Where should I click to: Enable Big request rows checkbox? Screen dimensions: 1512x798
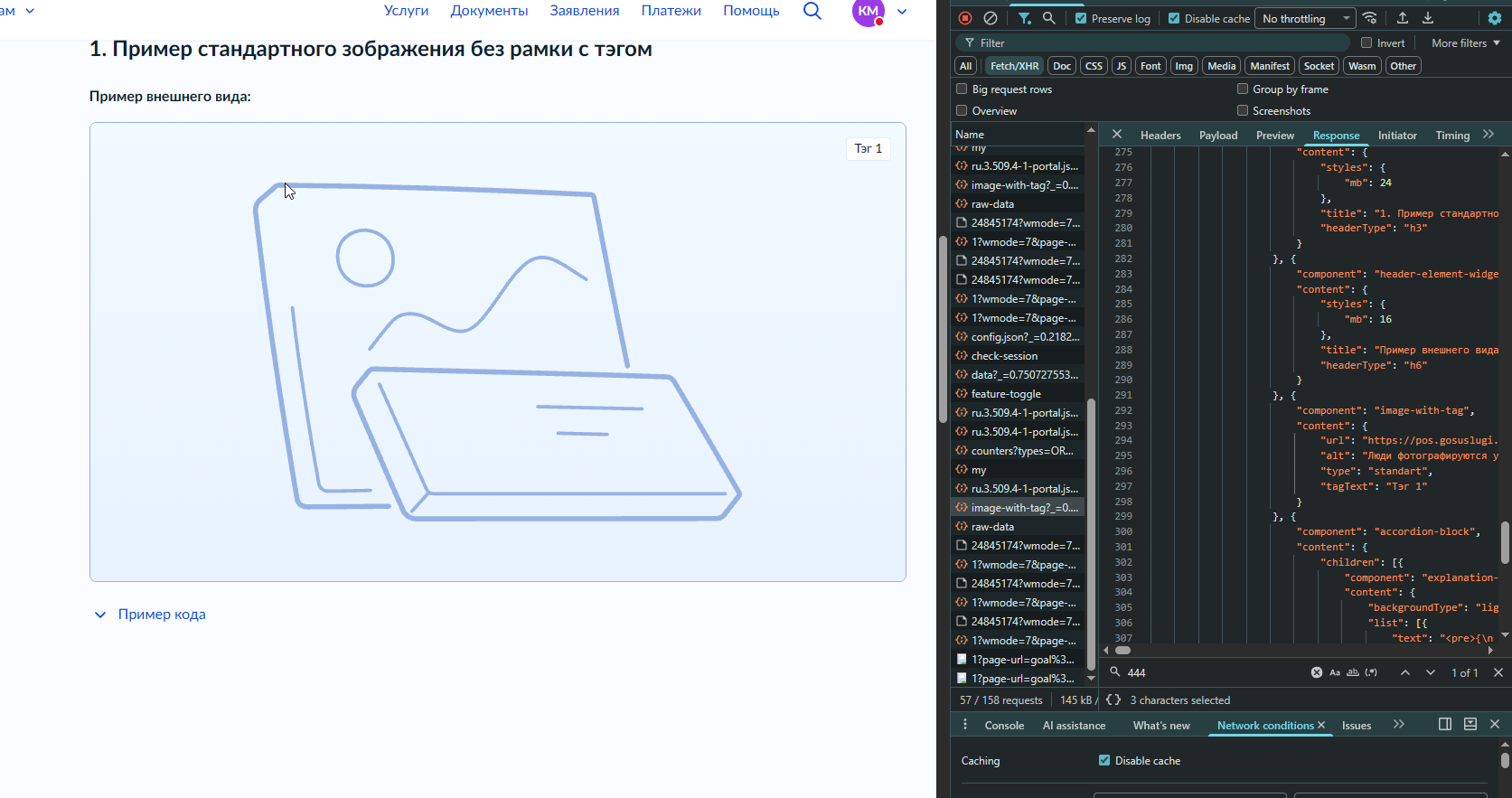962,89
